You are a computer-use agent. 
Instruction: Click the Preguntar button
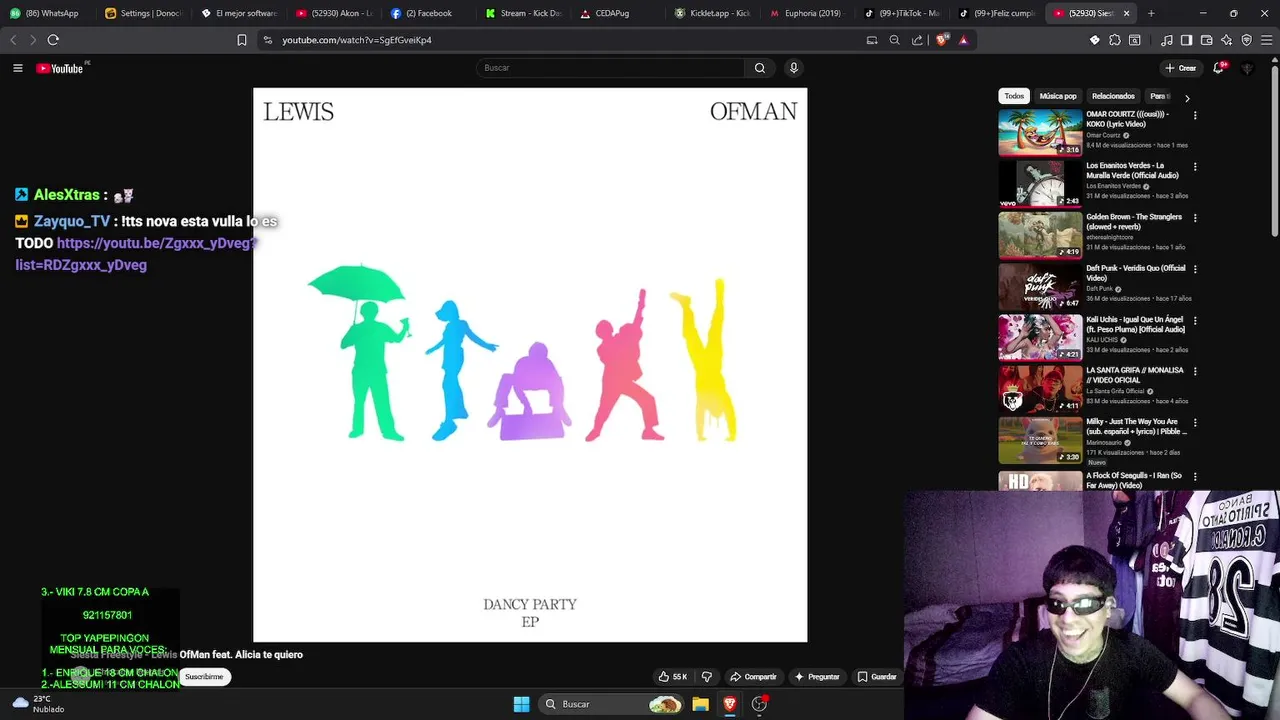point(817,677)
